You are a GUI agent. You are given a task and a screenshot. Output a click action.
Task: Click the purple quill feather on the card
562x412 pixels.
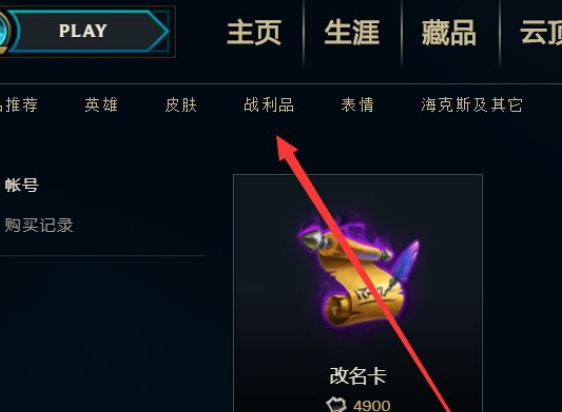click(x=405, y=262)
